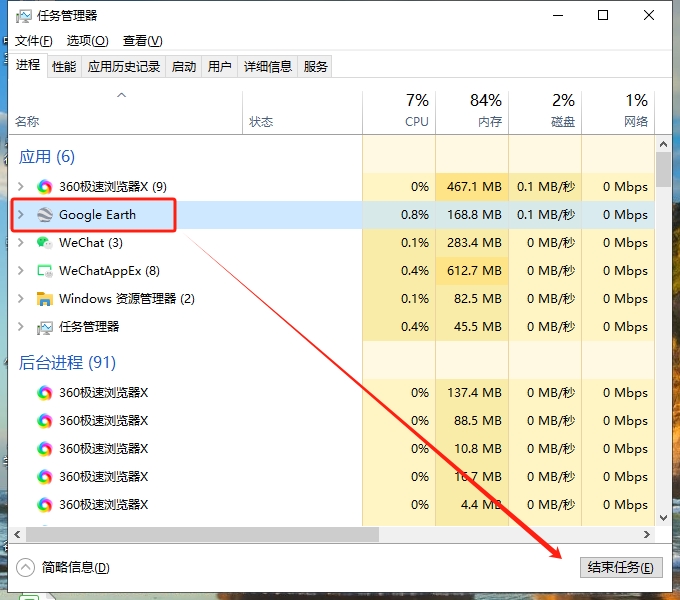
Task: Click the horizontal scrollbar thumb
Action: pyautogui.click(x=203, y=535)
